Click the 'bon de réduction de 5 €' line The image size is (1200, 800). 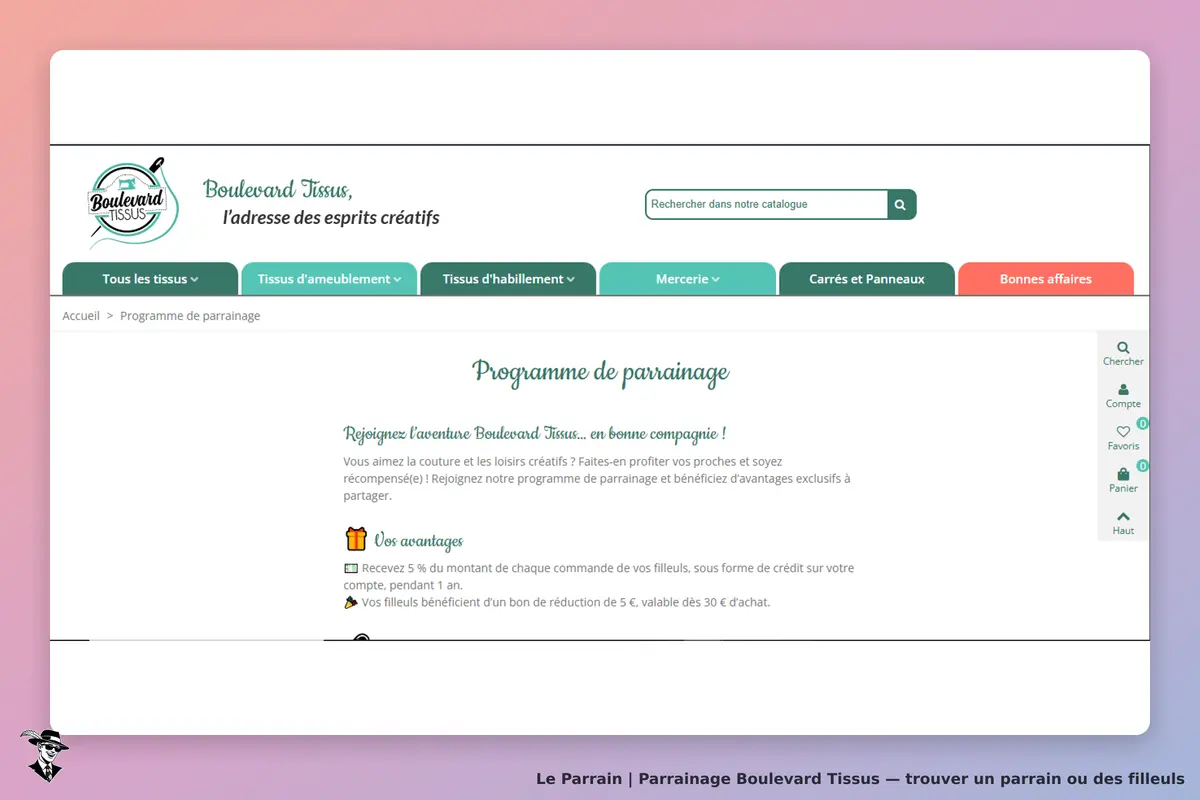pos(557,603)
